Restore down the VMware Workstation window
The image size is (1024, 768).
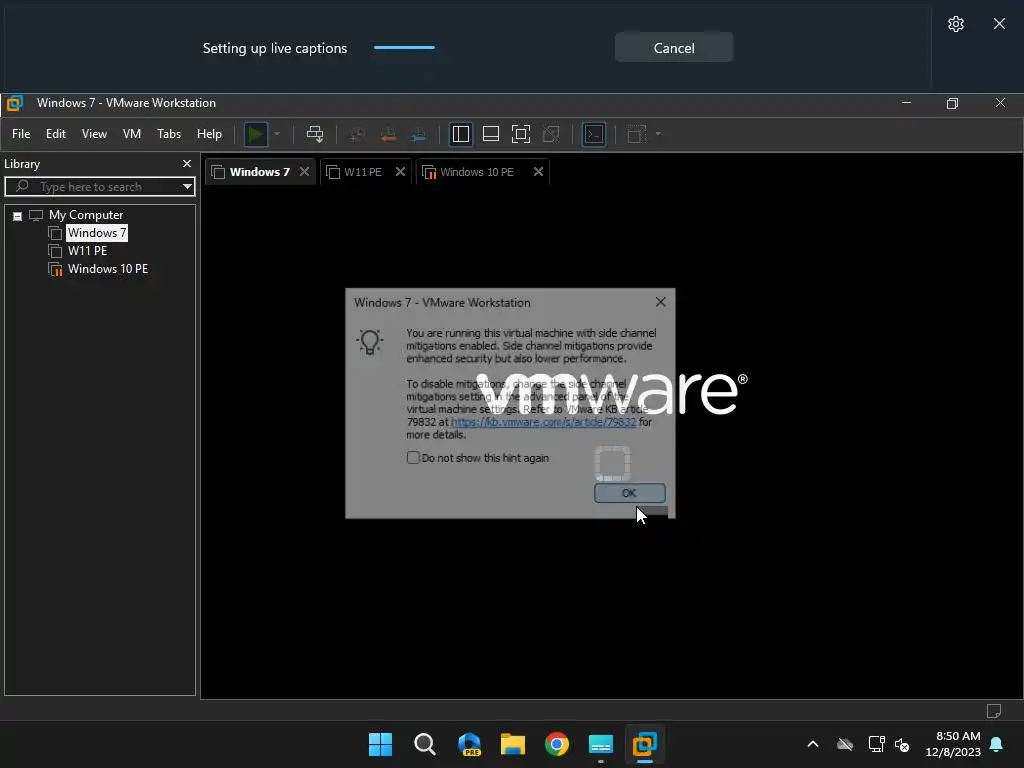952,103
